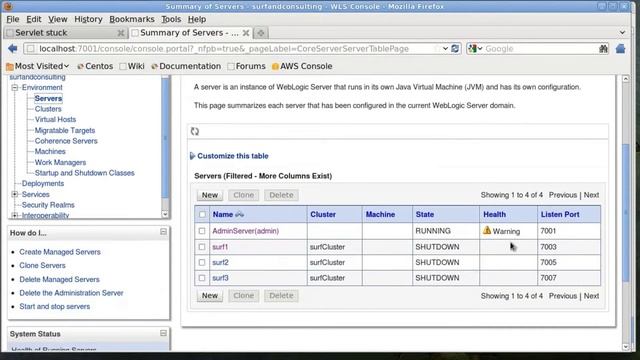Viewport: 640px width, 360px height.
Task: Minimize the How do I panel
Action: [163, 232]
